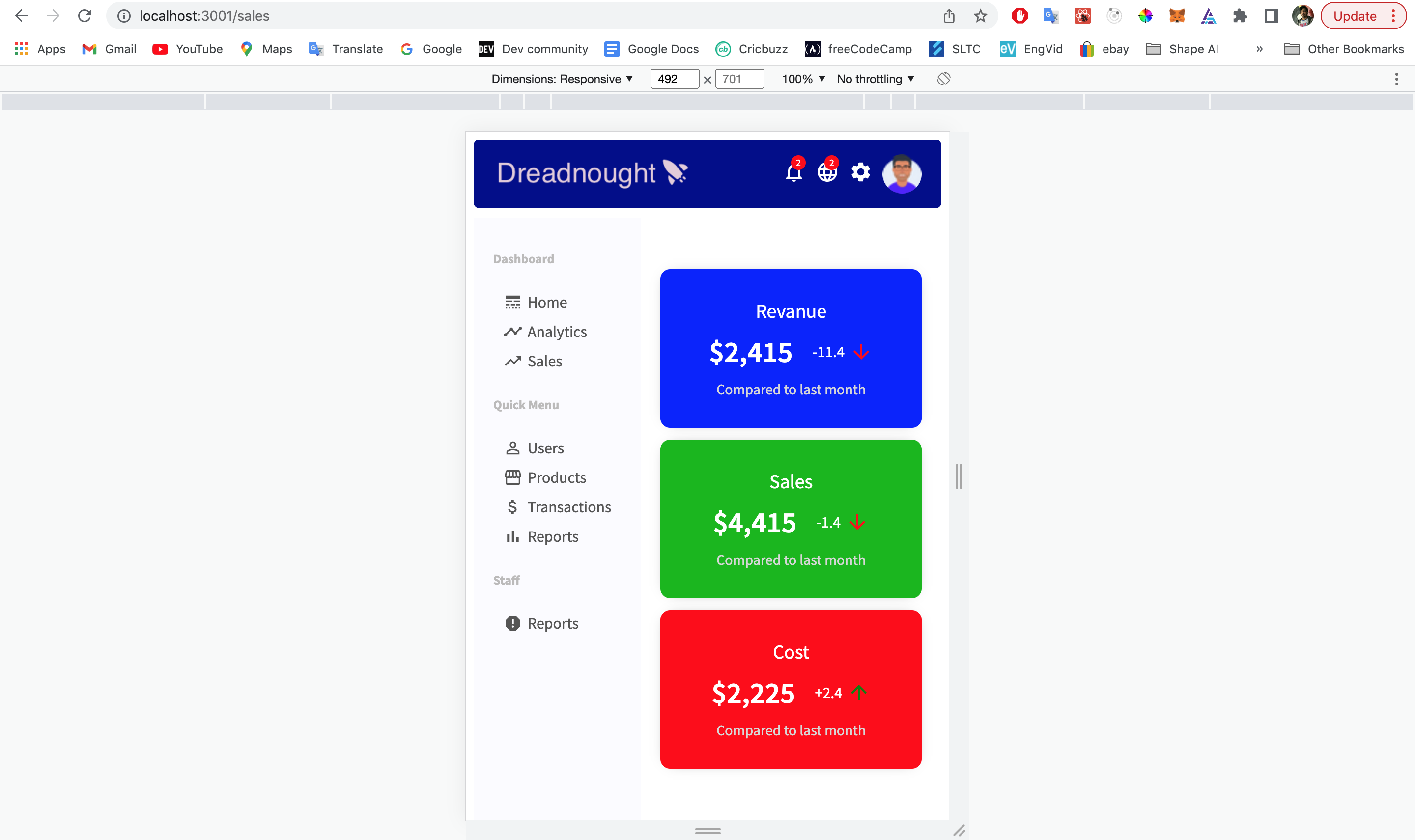Select the Home icon in the sidebar

pyautogui.click(x=512, y=302)
